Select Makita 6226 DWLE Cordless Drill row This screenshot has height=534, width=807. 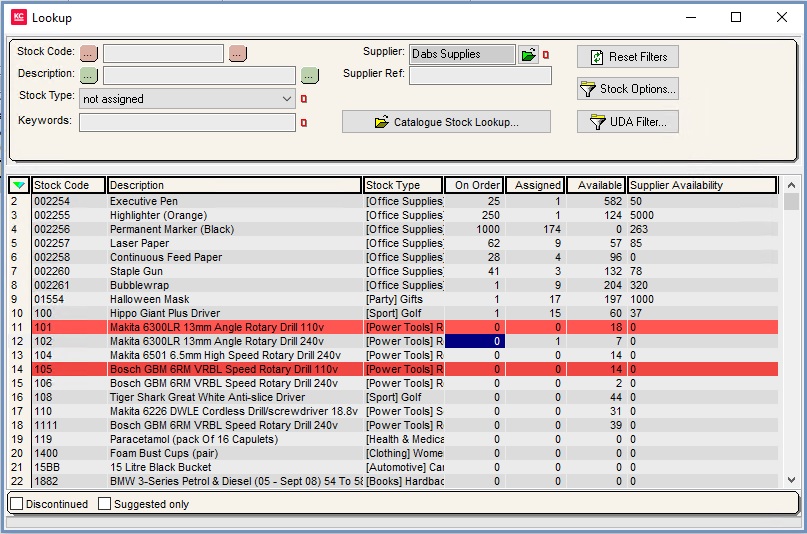pyautogui.click(x=393, y=411)
